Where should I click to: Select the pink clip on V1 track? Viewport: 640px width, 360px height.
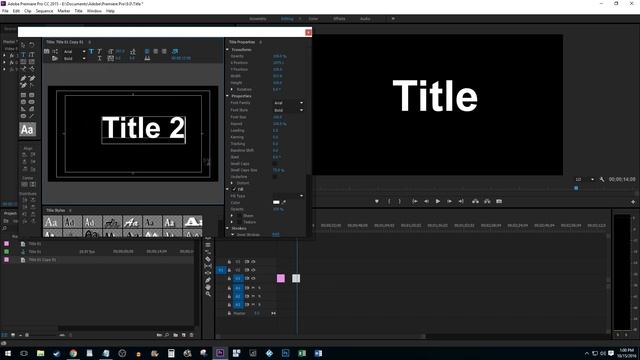(x=281, y=278)
